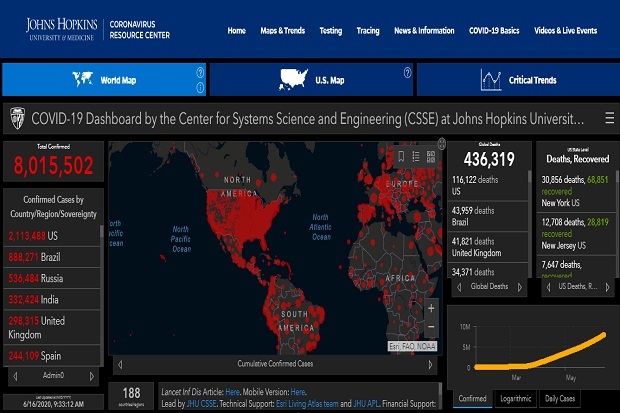Click the U.S. Map help question icon
The width and height of the screenshot is (620, 413).
407,72
